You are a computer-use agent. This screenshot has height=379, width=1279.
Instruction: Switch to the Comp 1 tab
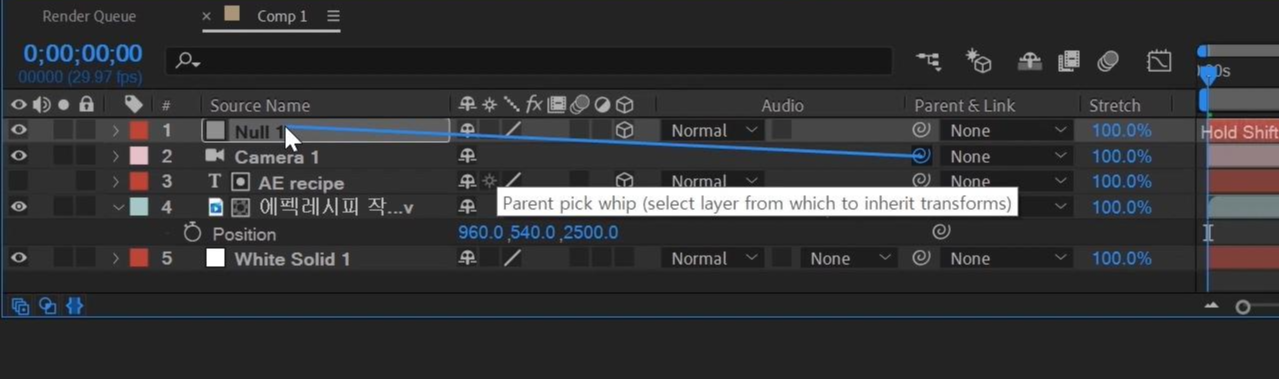pos(281,16)
